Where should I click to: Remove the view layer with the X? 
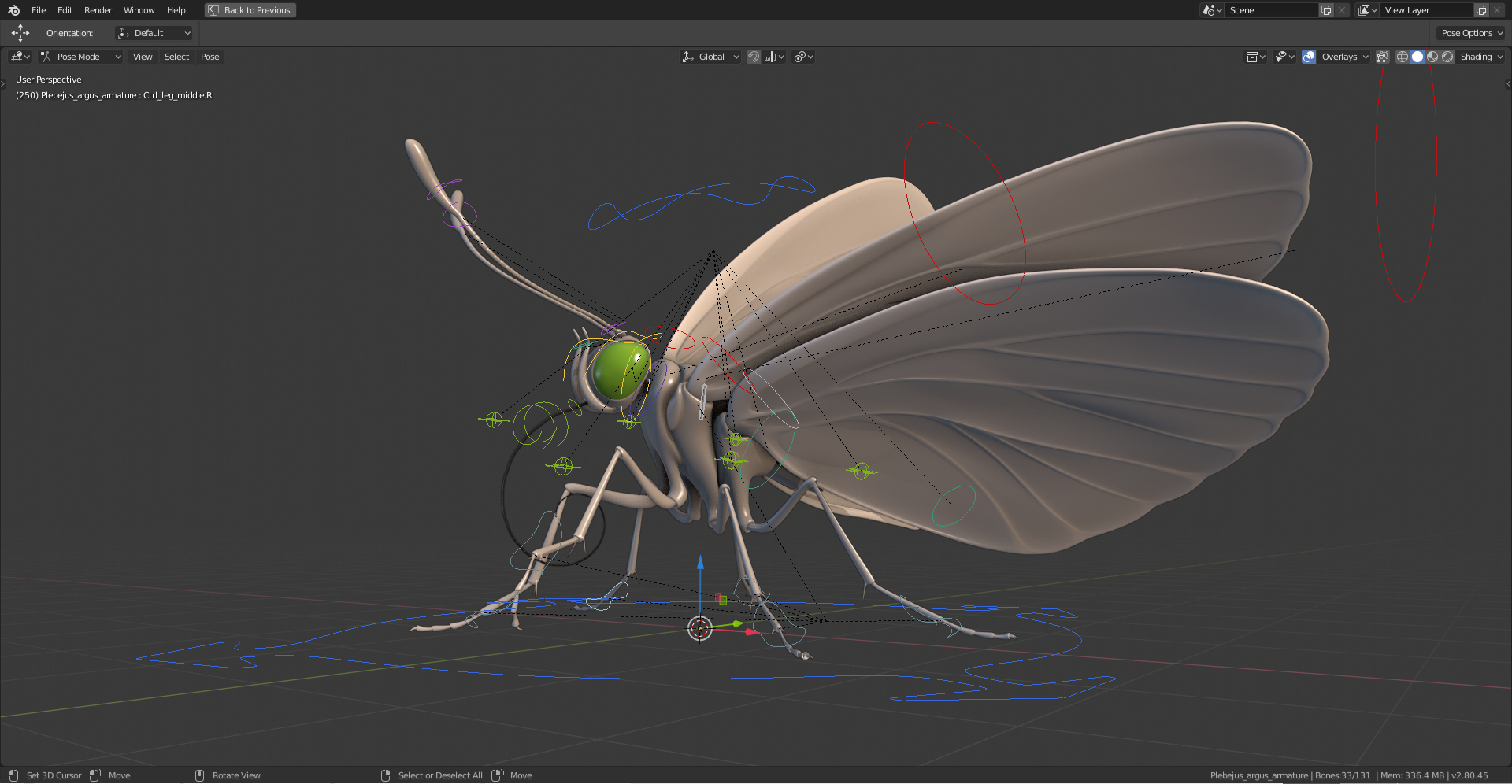pos(1497,10)
